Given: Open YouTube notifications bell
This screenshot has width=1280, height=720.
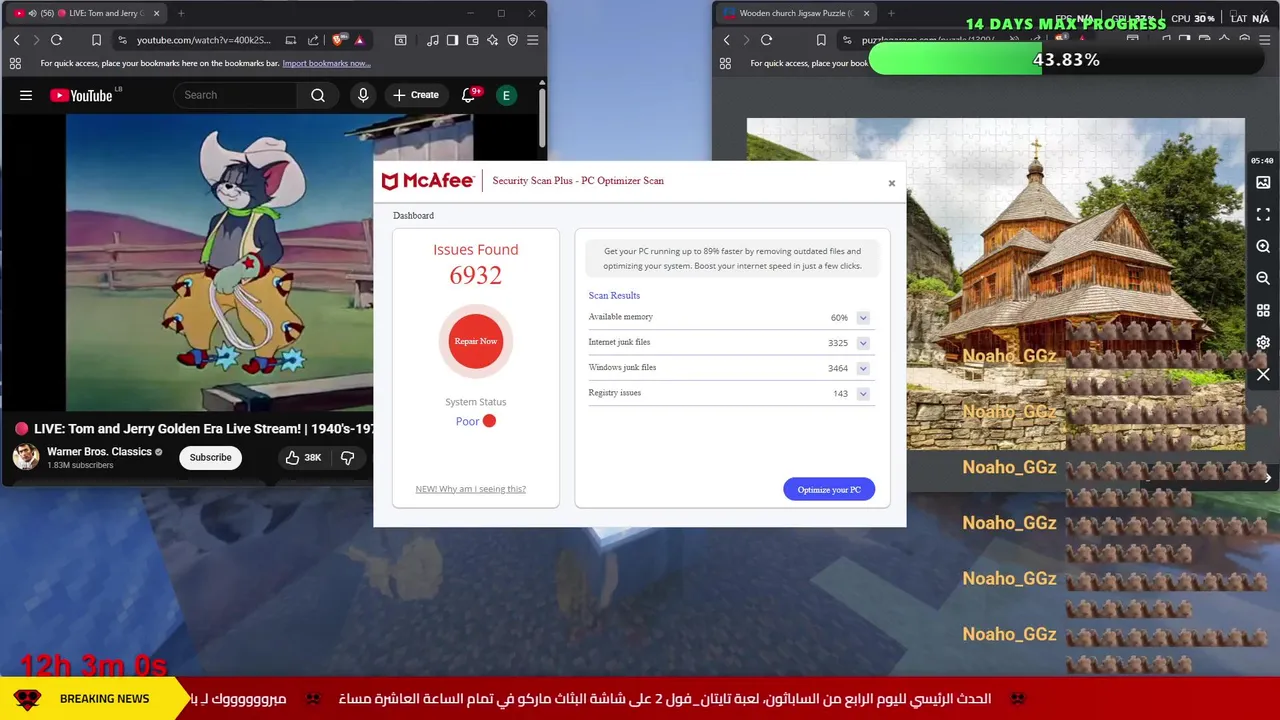Looking at the screenshot, I should (x=468, y=95).
